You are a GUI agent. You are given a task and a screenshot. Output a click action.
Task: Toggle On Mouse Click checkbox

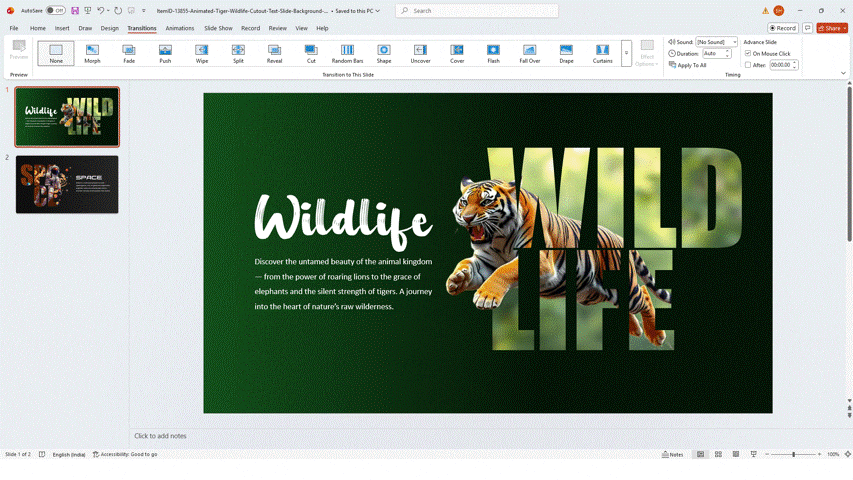(x=748, y=53)
